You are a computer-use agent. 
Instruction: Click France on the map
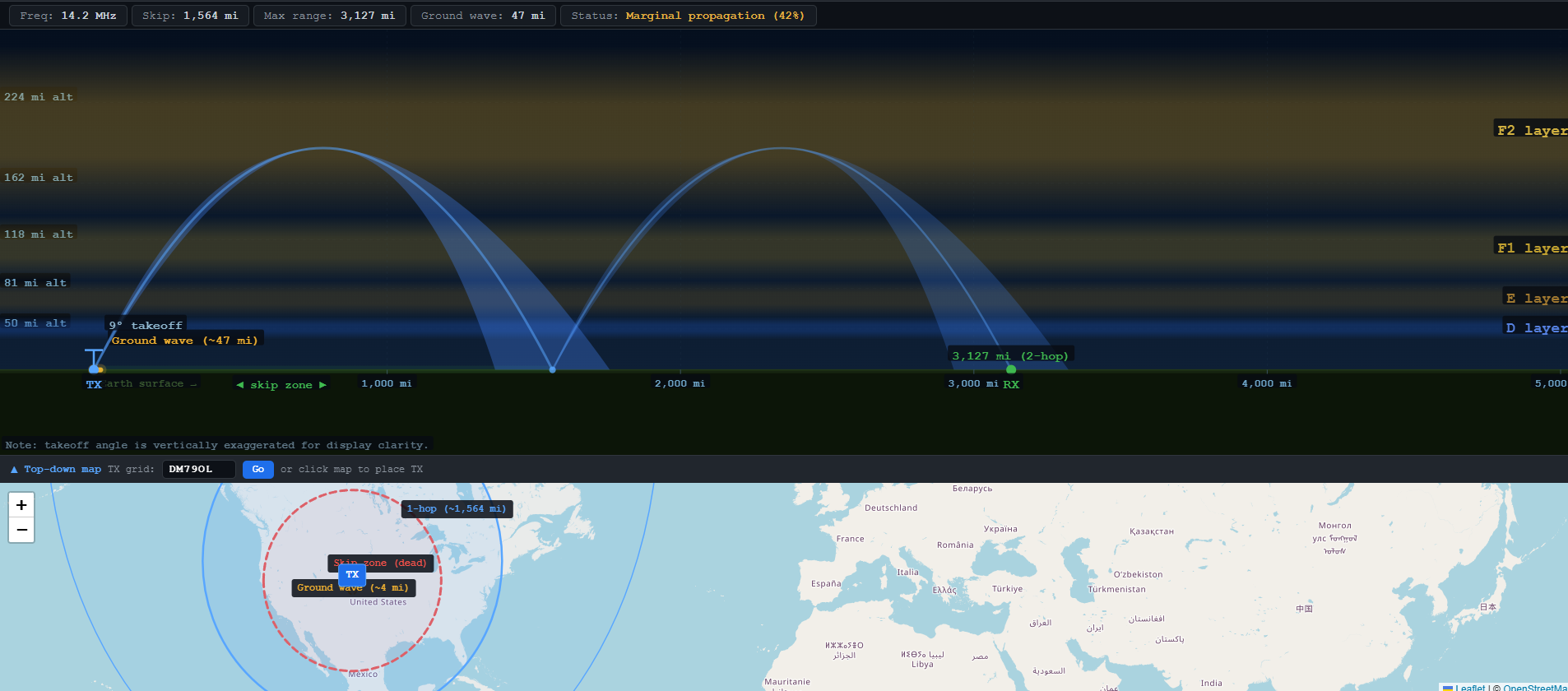tap(851, 540)
